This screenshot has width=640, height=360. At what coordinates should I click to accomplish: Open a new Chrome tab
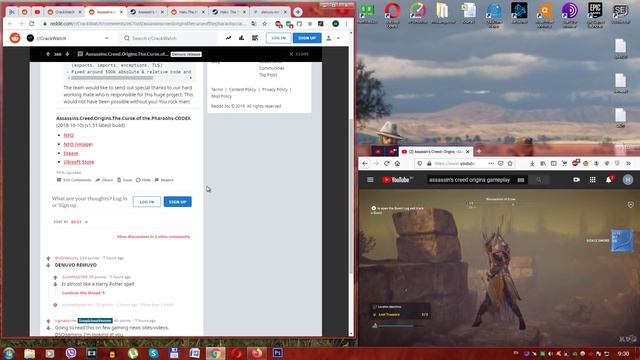pyautogui.click(x=298, y=12)
